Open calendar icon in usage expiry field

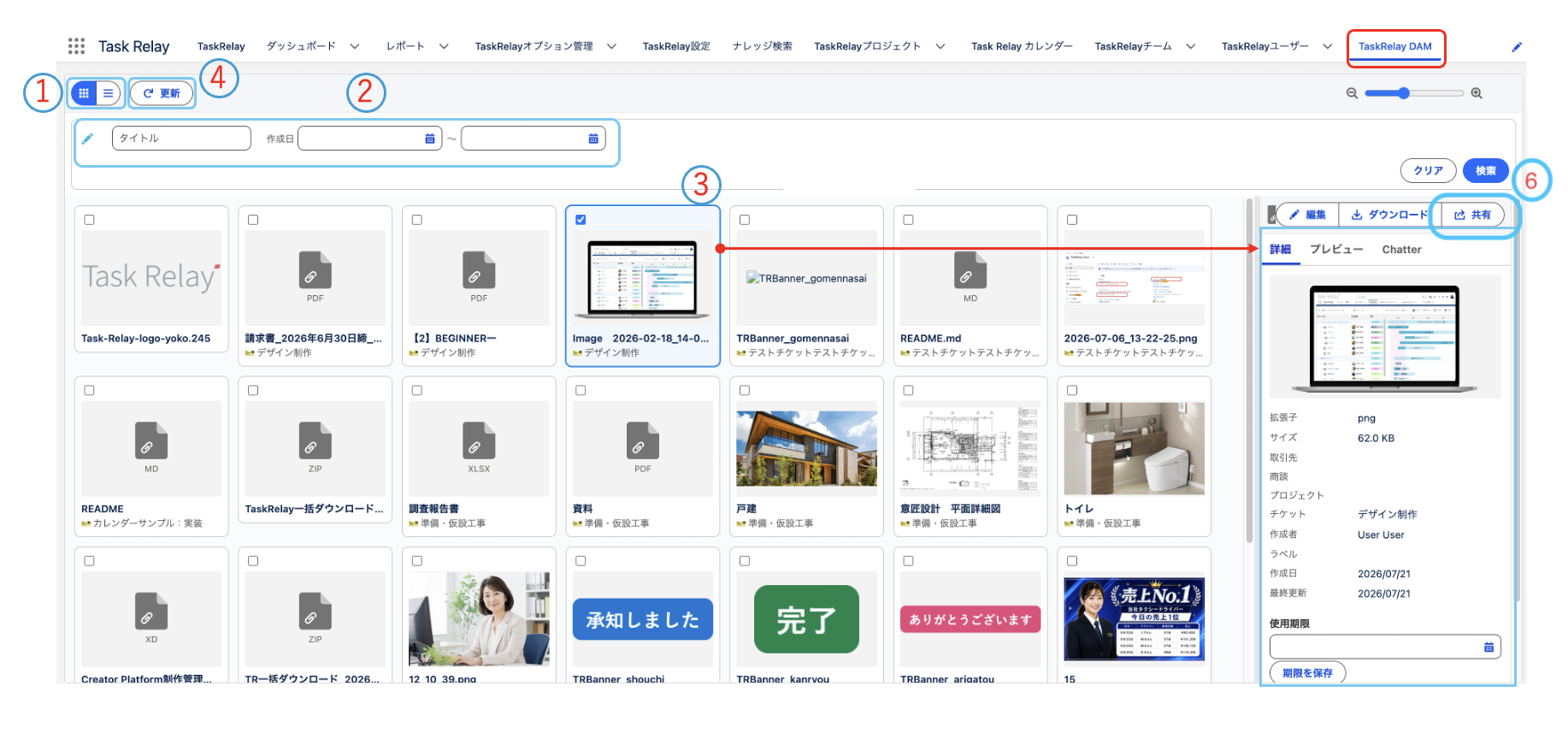click(x=1488, y=647)
